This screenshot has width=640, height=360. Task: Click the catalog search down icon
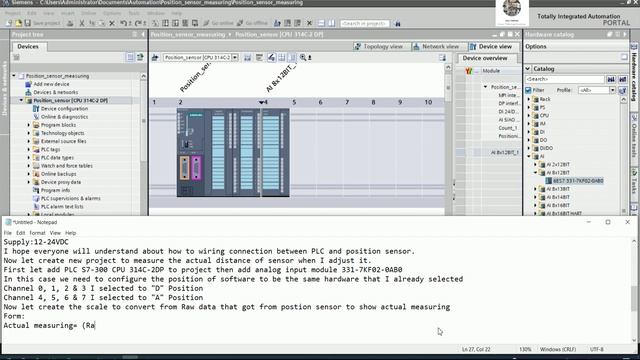coord(611,79)
